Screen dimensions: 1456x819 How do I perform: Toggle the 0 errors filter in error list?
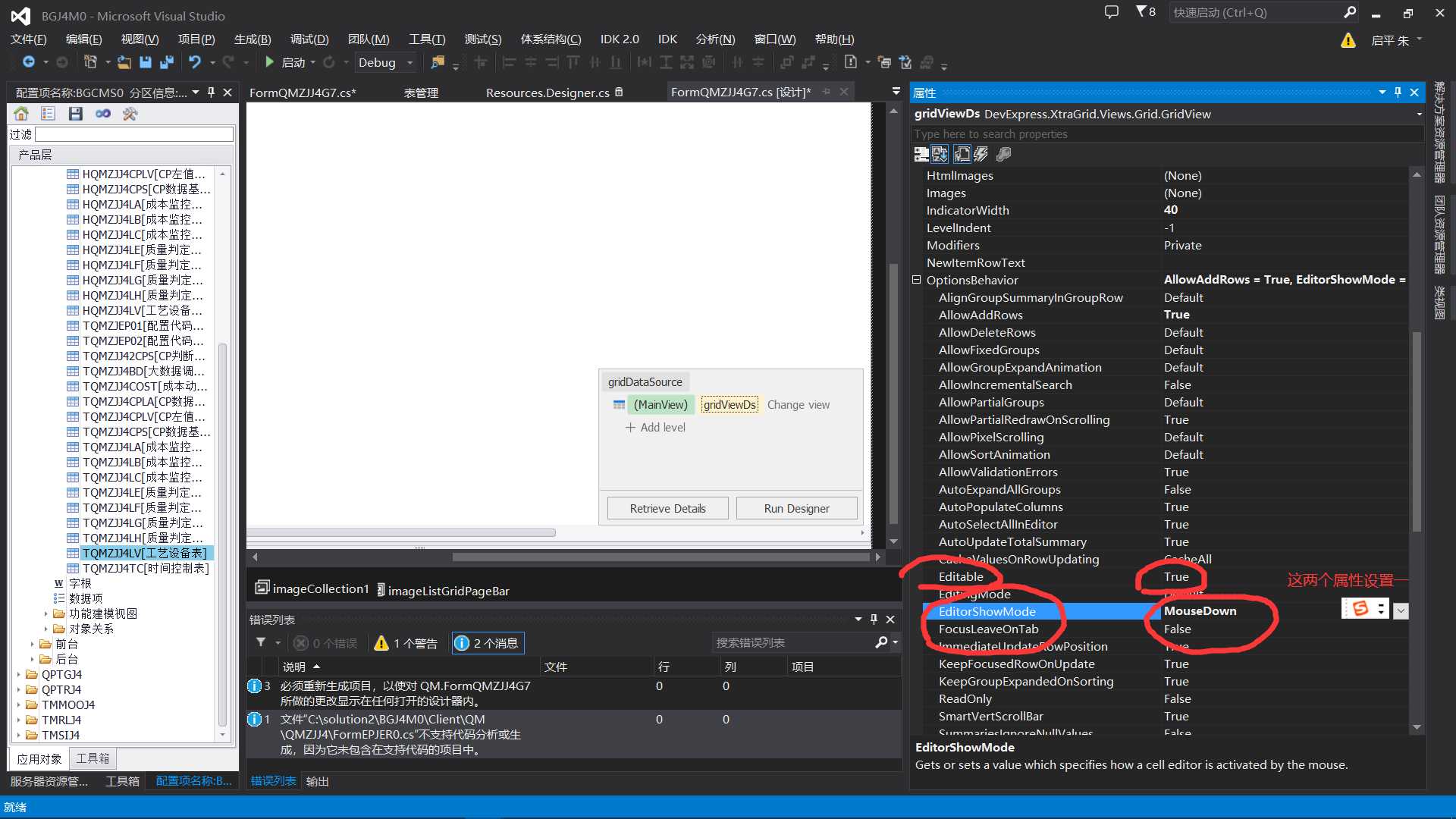point(325,643)
